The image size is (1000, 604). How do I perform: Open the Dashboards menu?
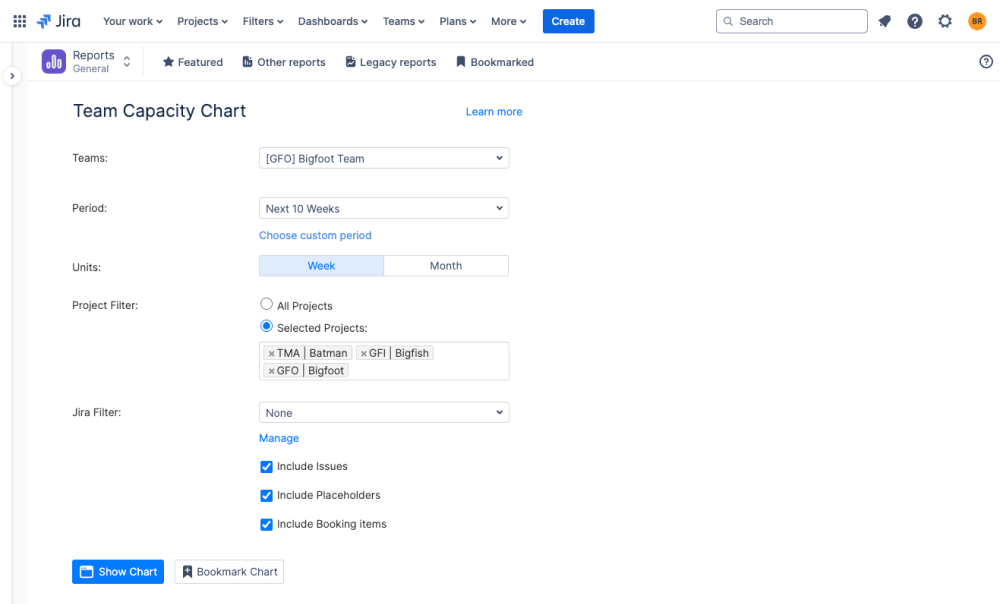point(333,21)
